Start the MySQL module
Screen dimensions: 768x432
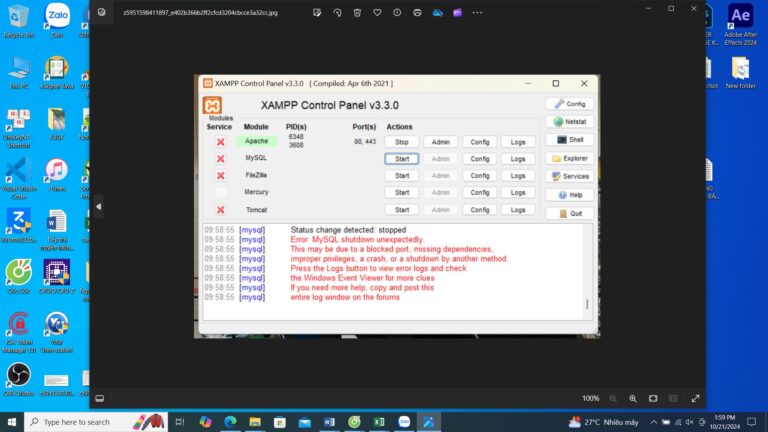pos(402,159)
